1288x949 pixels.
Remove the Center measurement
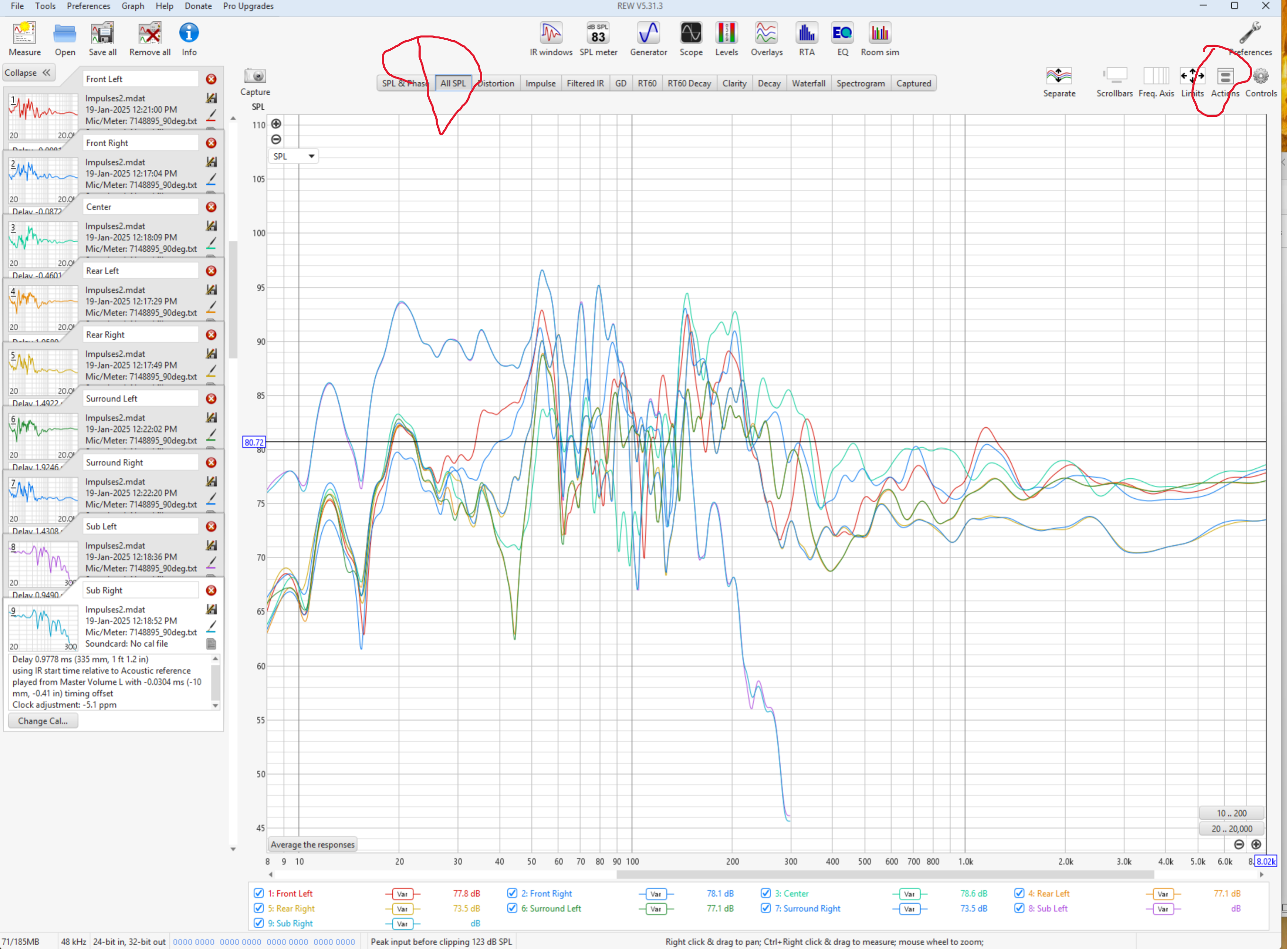point(212,207)
